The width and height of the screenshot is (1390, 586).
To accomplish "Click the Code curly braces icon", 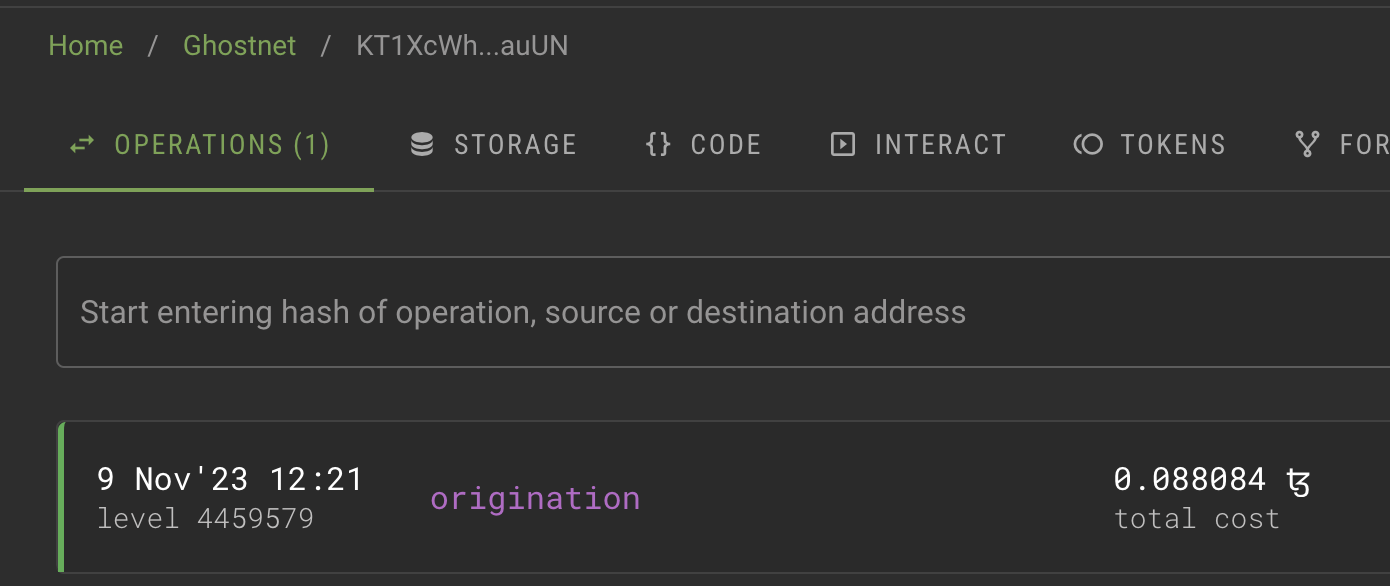I will (658, 145).
